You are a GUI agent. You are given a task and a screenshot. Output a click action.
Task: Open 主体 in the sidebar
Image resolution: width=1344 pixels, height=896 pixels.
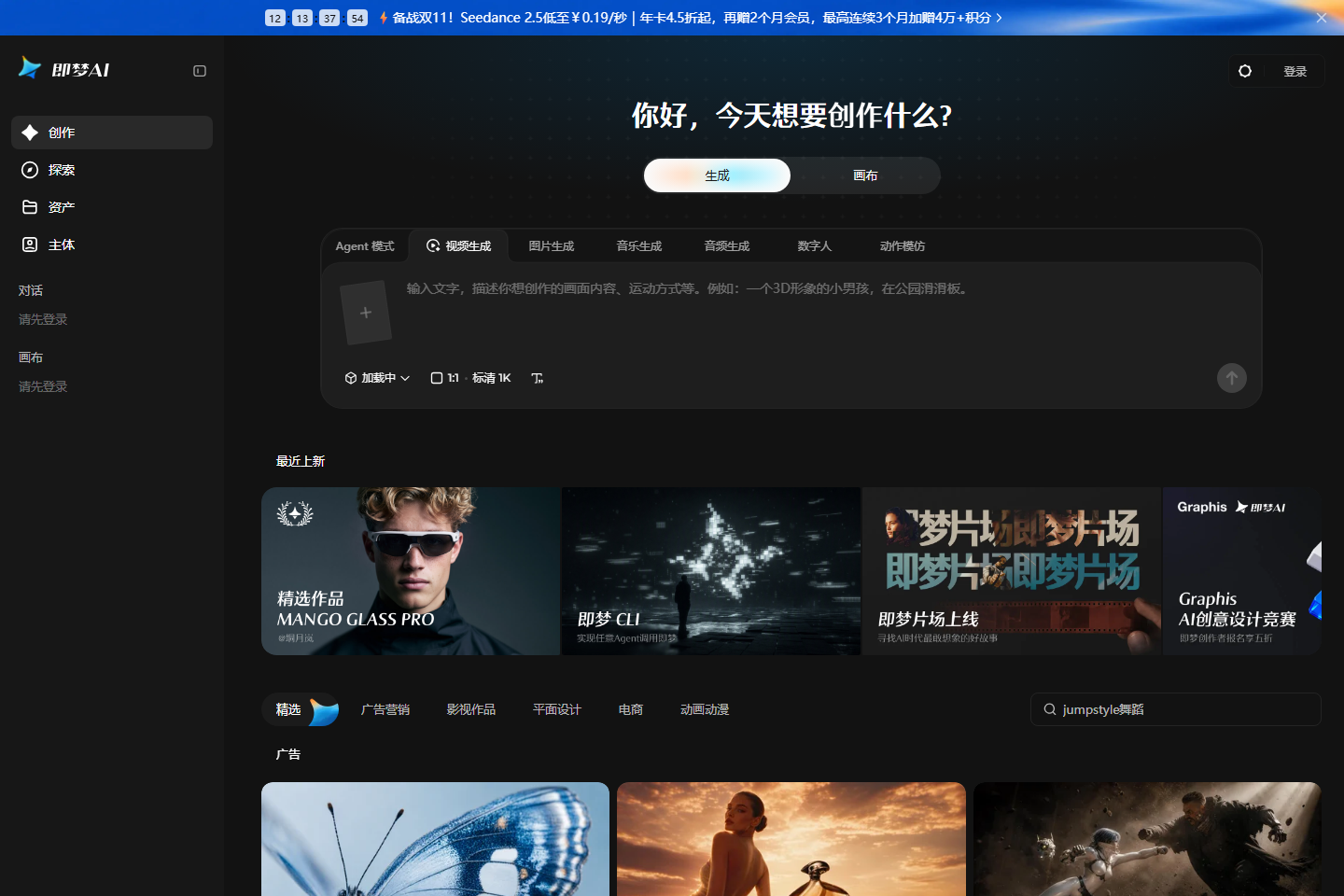click(x=112, y=245)
